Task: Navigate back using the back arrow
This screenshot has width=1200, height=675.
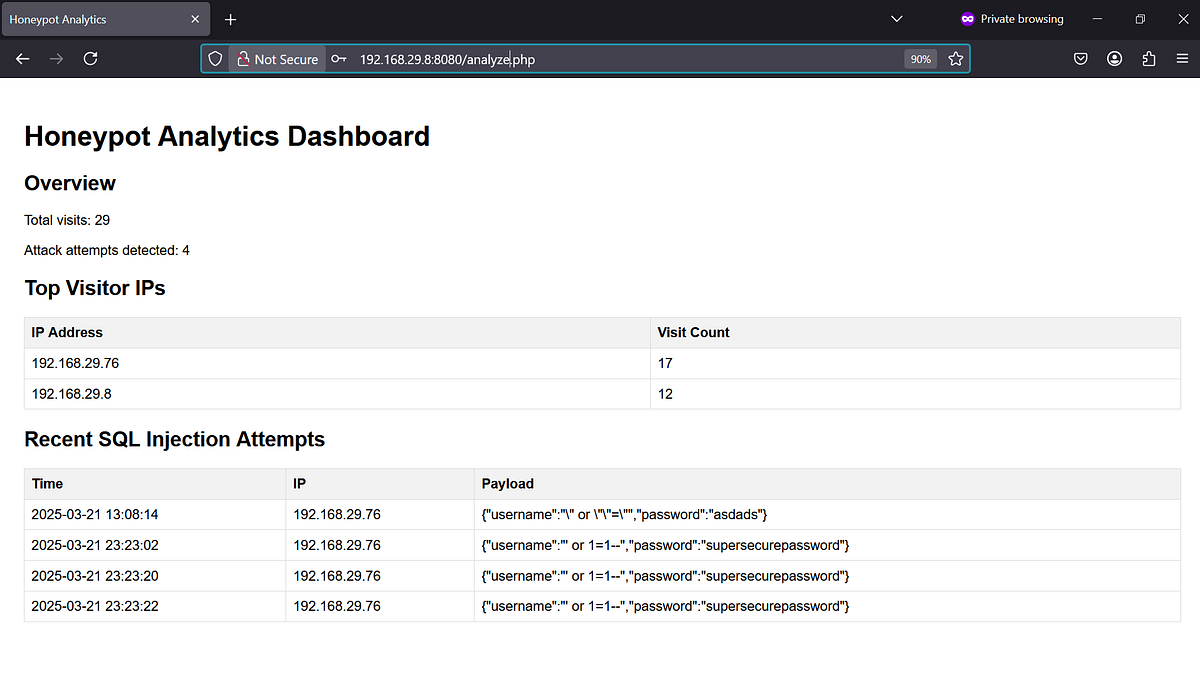Action: 22,59
